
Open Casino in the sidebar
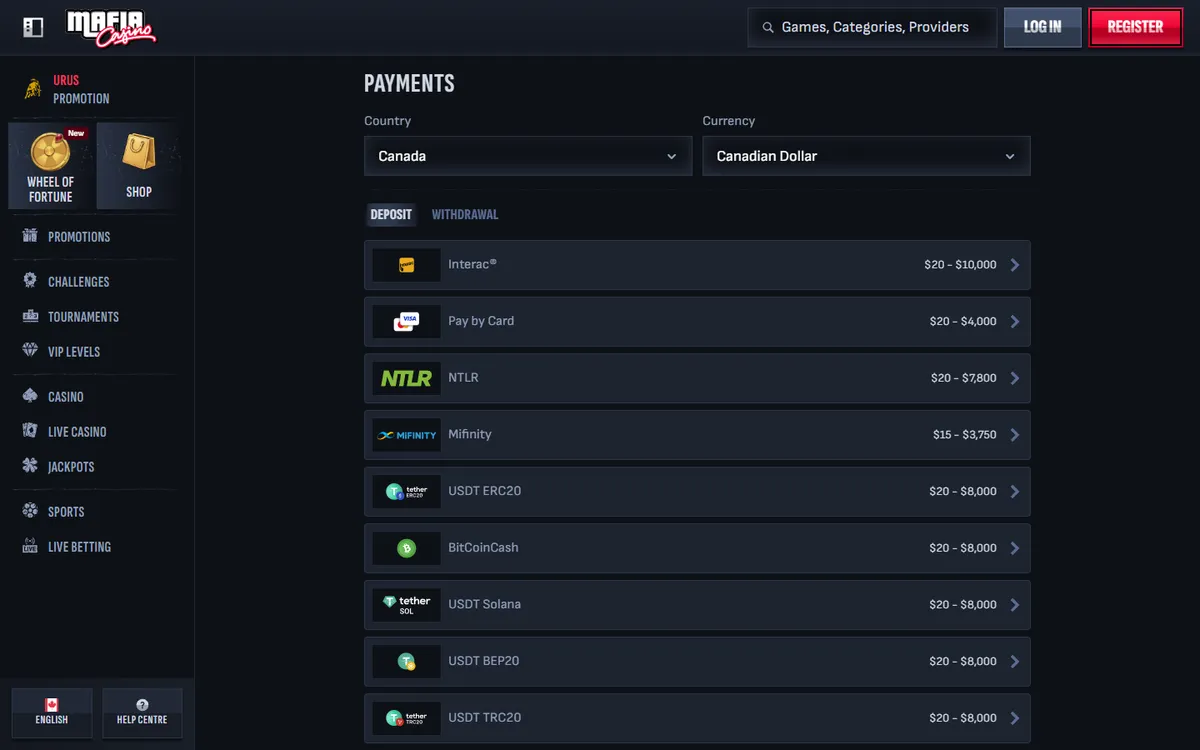coord(66,397)
